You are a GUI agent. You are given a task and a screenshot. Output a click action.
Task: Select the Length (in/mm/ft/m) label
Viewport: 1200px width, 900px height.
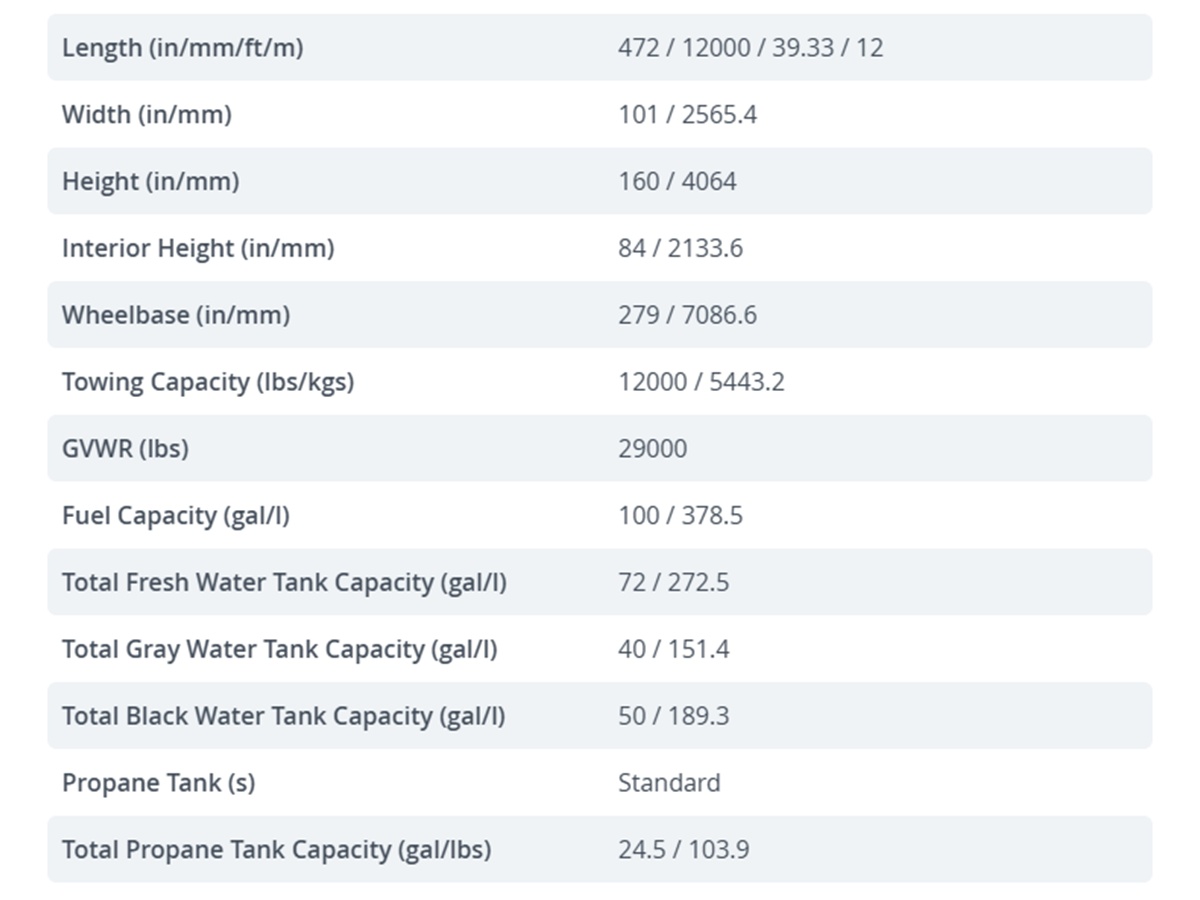[182, 48]
